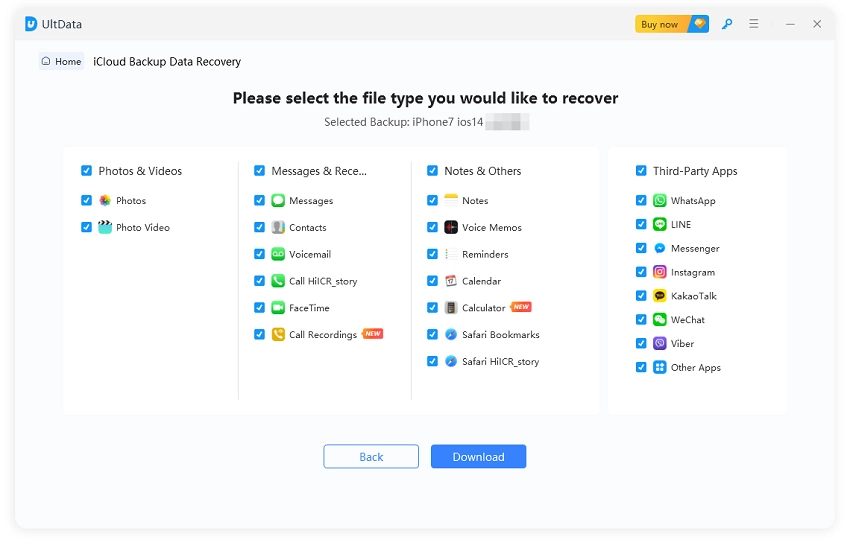Click the Buy now button

click(x=672, y=24)
